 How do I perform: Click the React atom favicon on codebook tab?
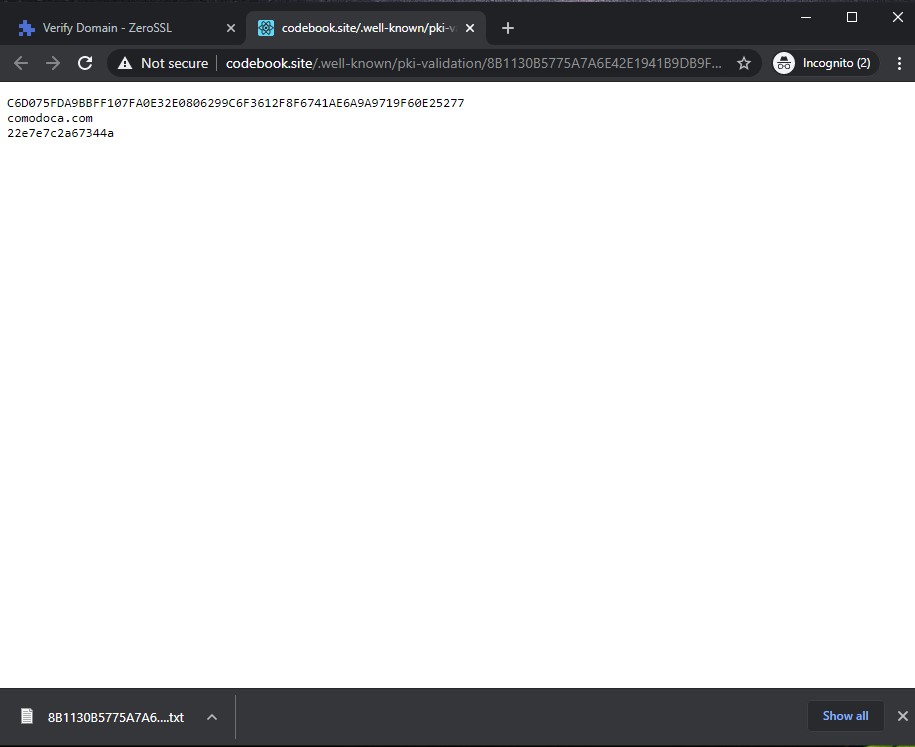pyautogui.click(x=266, y=28)
